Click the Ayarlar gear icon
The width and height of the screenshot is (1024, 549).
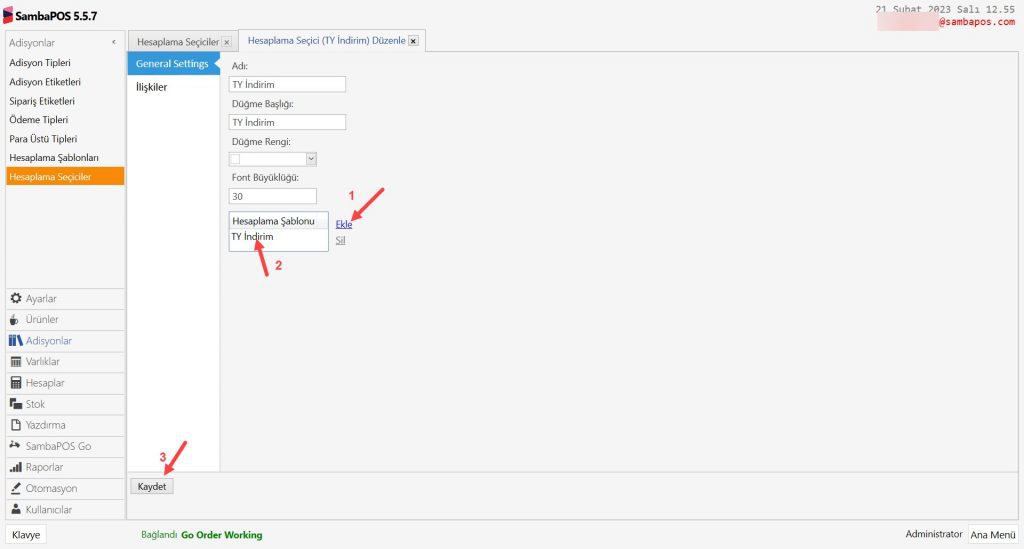coord(16,298)
